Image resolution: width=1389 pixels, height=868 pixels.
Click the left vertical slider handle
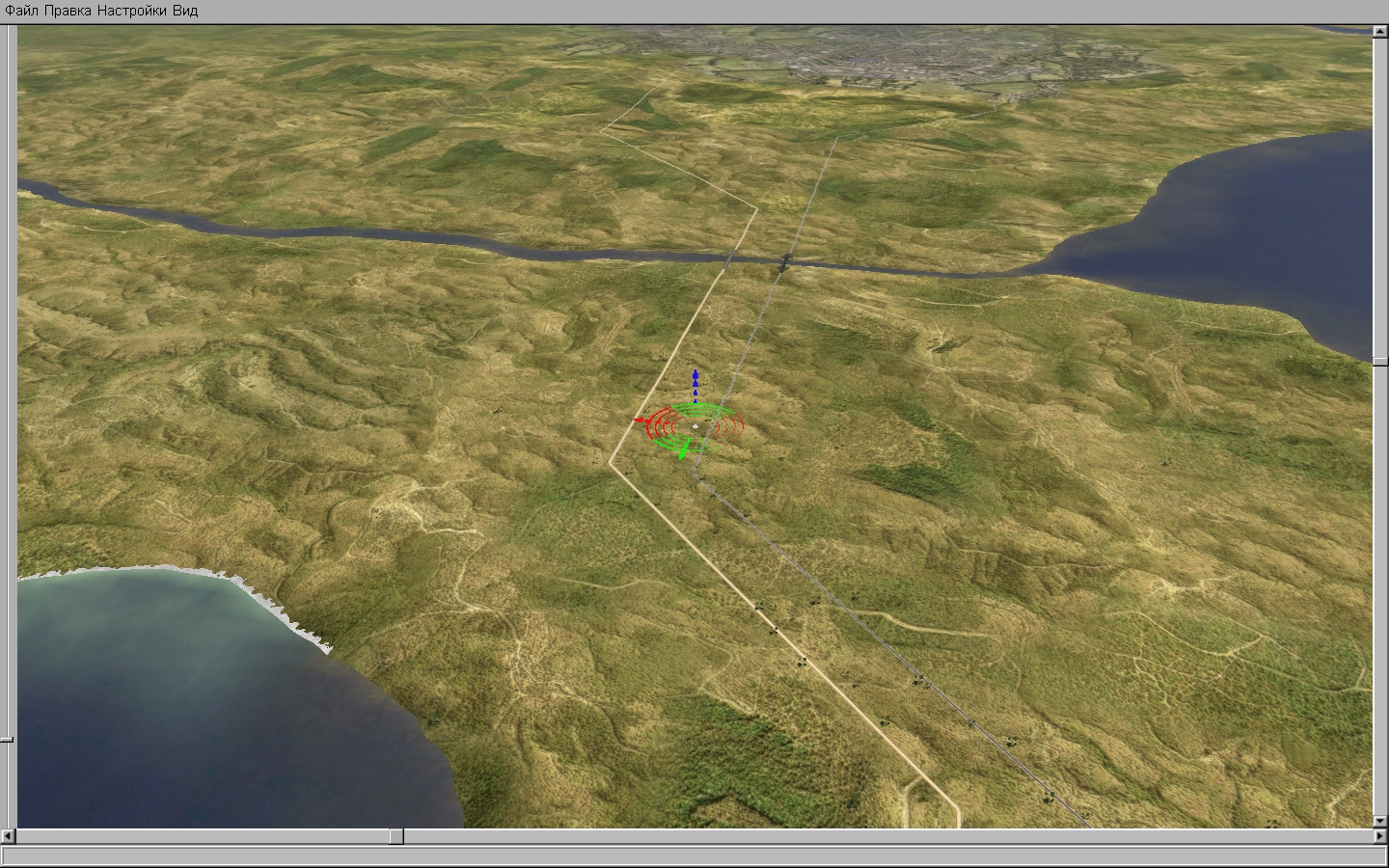8,740
